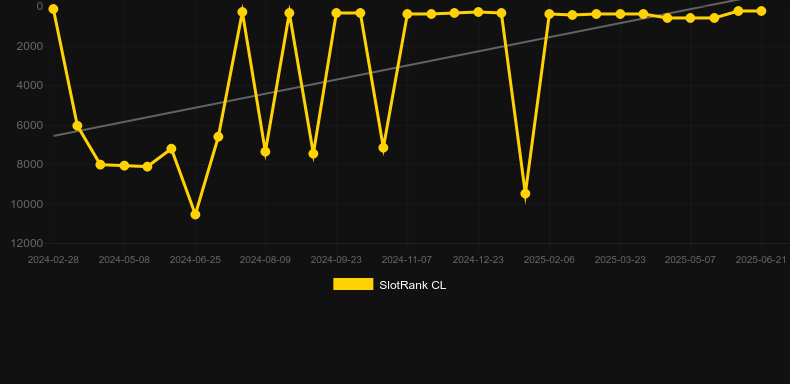This screenshot has width=790, height=384.
Task: Select the data point above the 2024-11-07 label
Action: [x=407, y=14]
